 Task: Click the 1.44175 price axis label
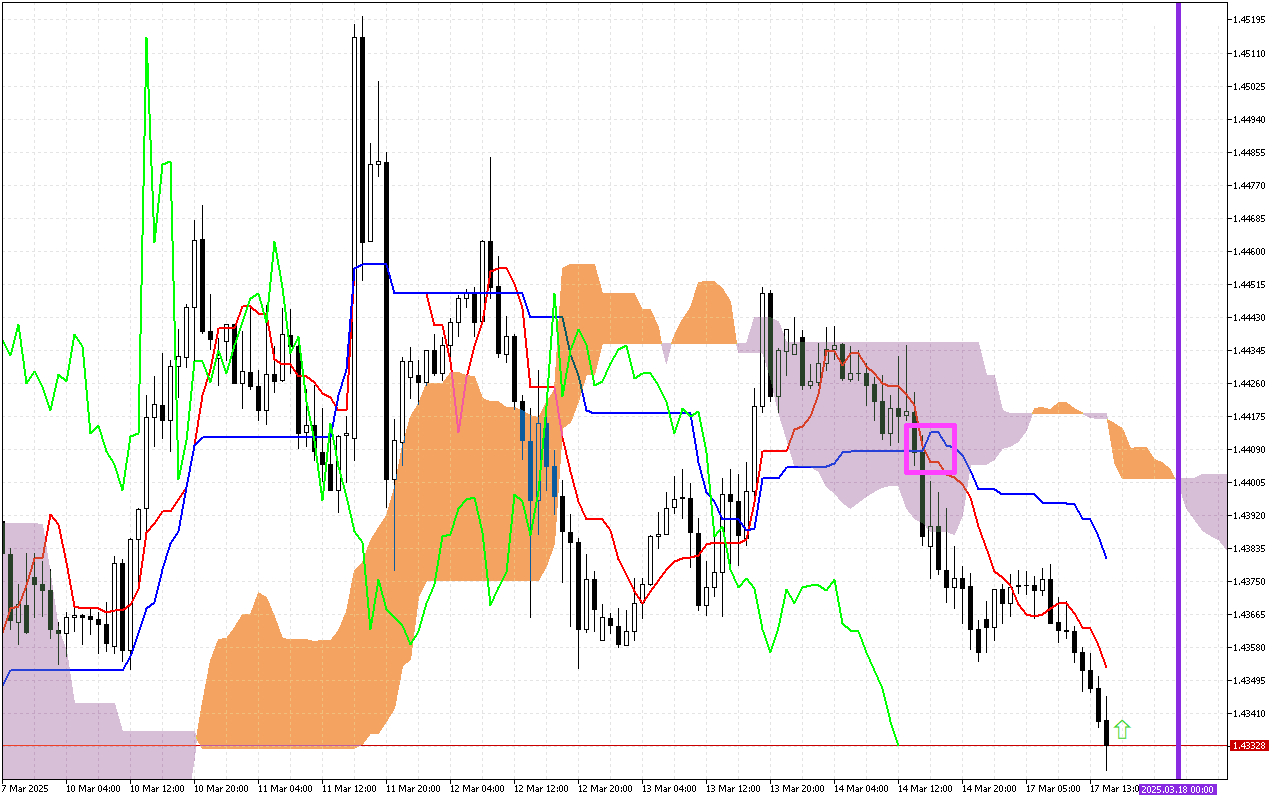pos(1249,416)
